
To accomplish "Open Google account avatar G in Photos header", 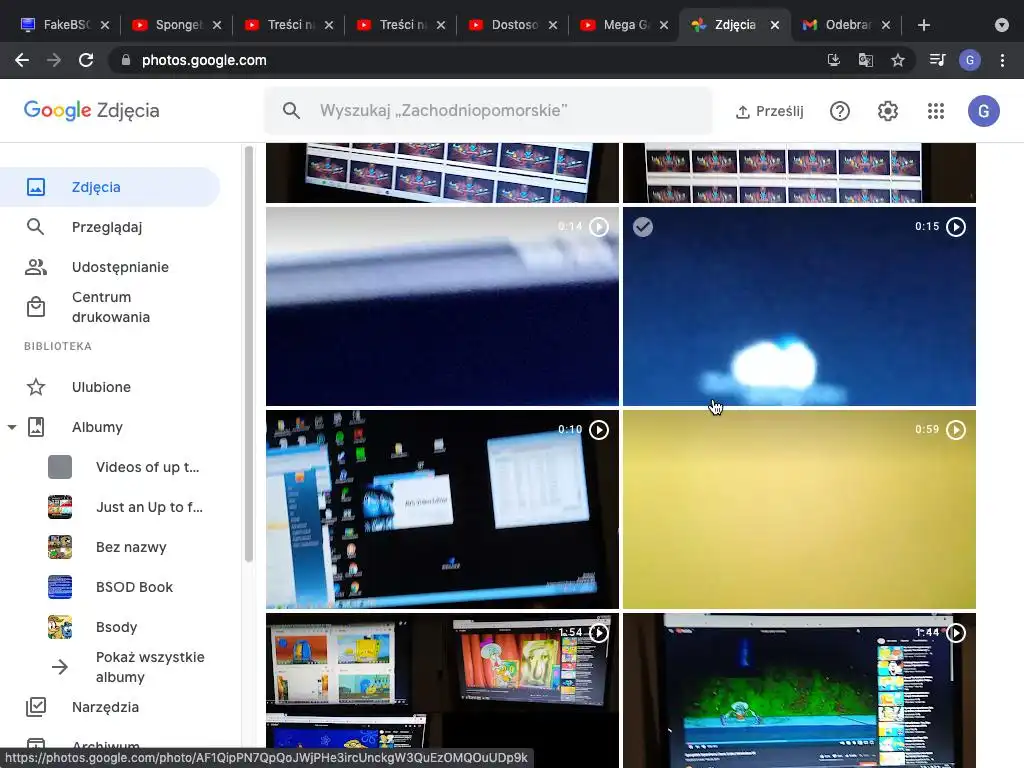I will pyautogui.click(x=984, y=111).
